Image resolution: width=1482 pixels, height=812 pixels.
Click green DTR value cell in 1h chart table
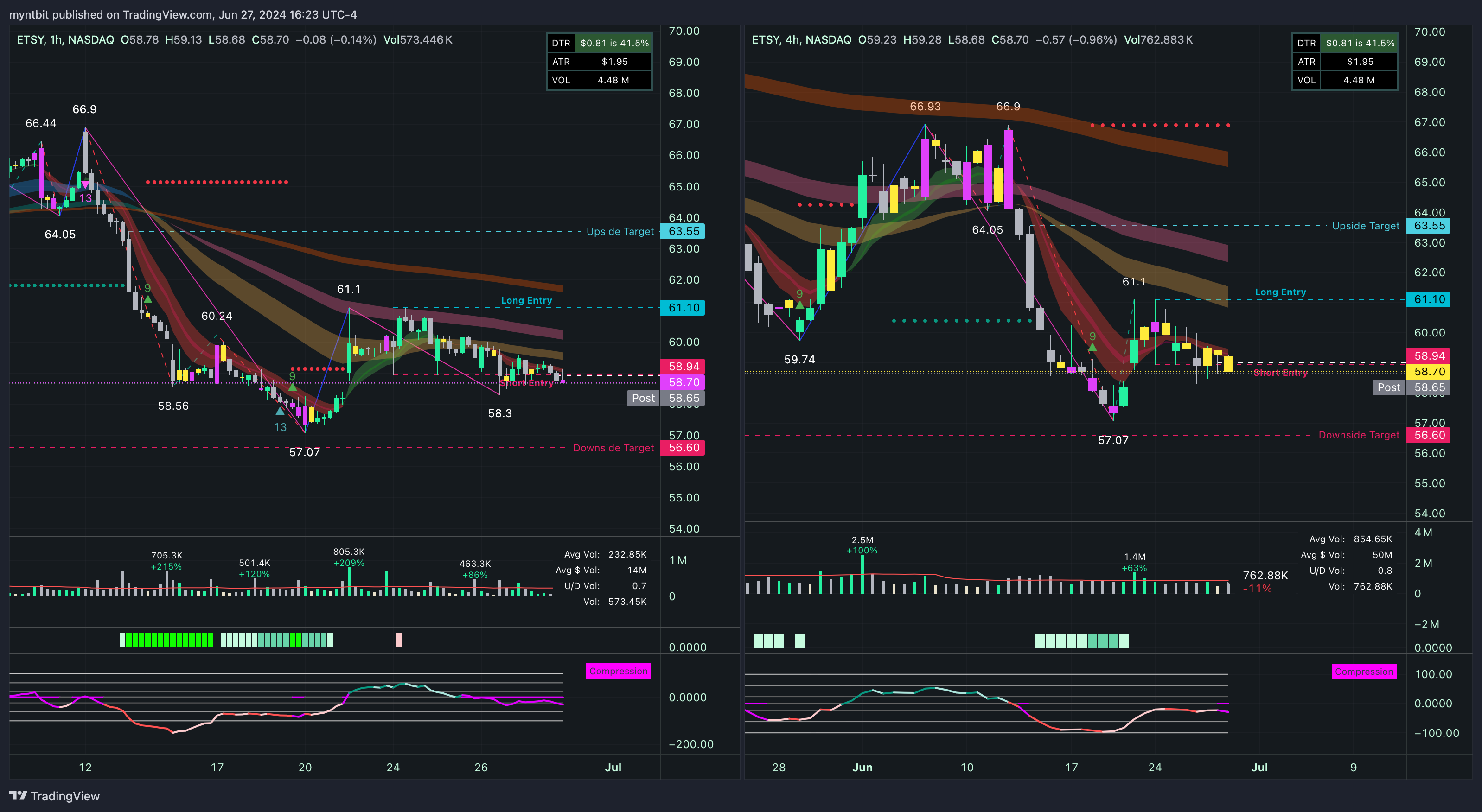coord(614,43)
